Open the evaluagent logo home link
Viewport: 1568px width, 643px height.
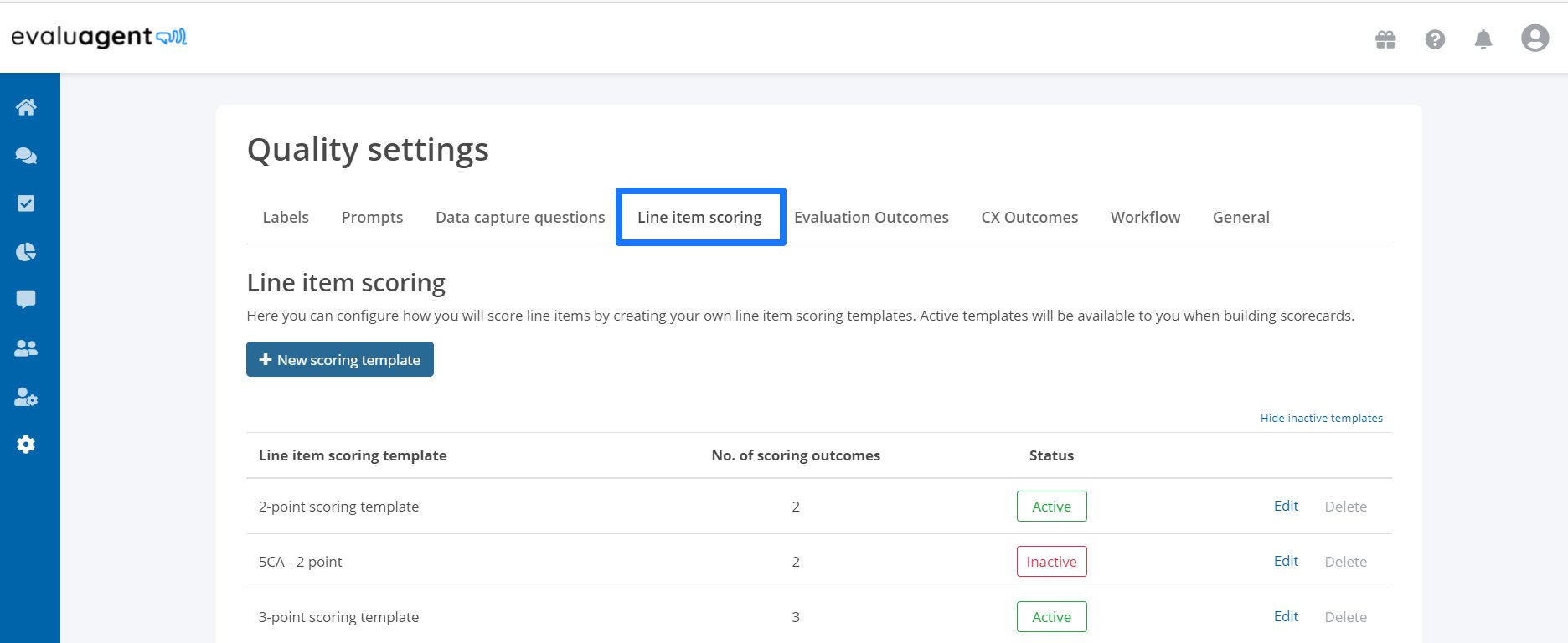pyautogui.click(x=98, y=37)
